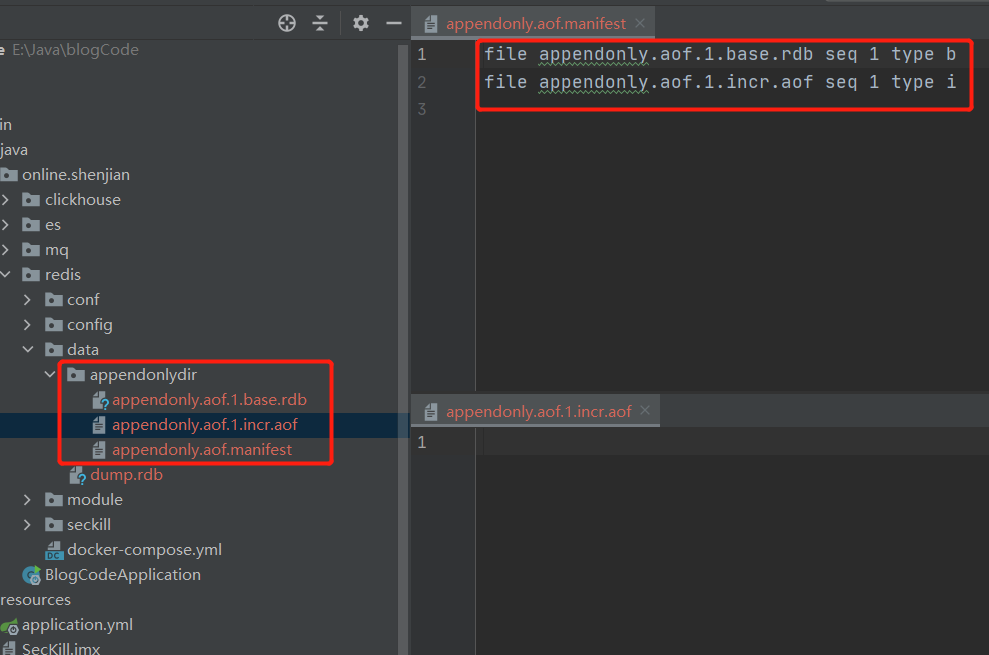Close the appendonly.aof.manifest tab
Viewport: 989px width, 655px height.
[x=640, y=23]
